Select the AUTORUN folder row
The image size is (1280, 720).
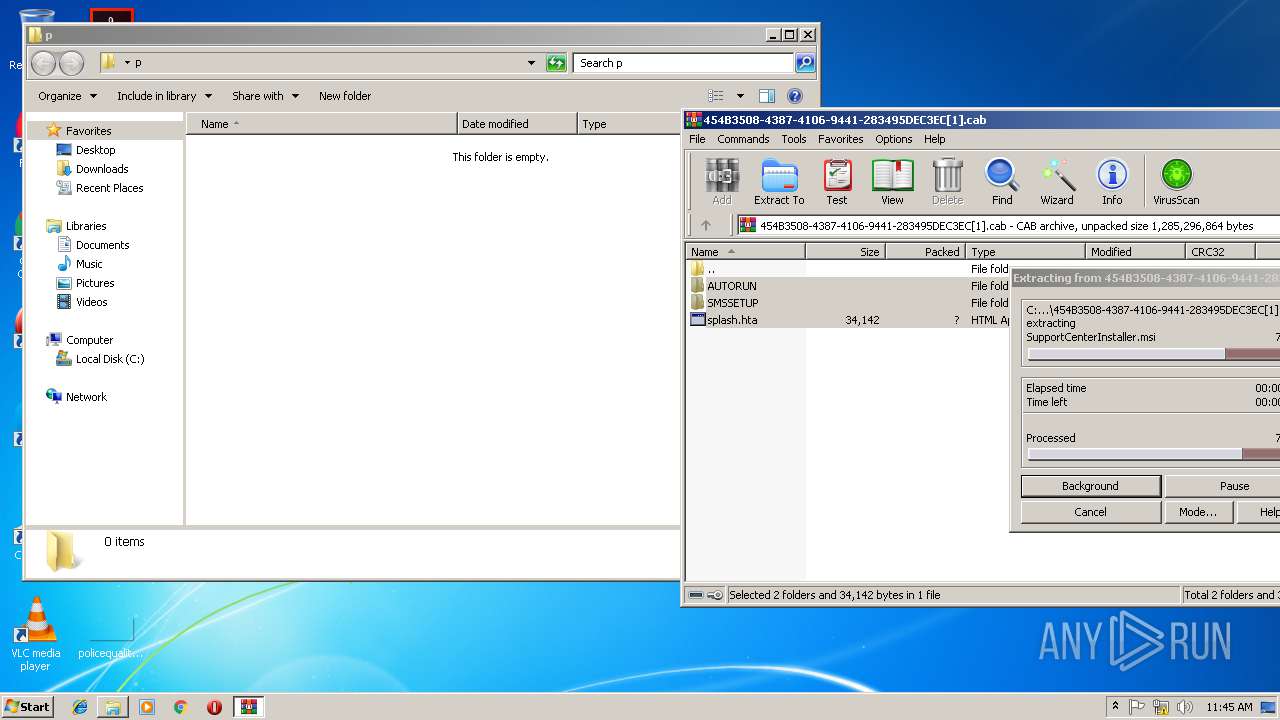point(848,286)
